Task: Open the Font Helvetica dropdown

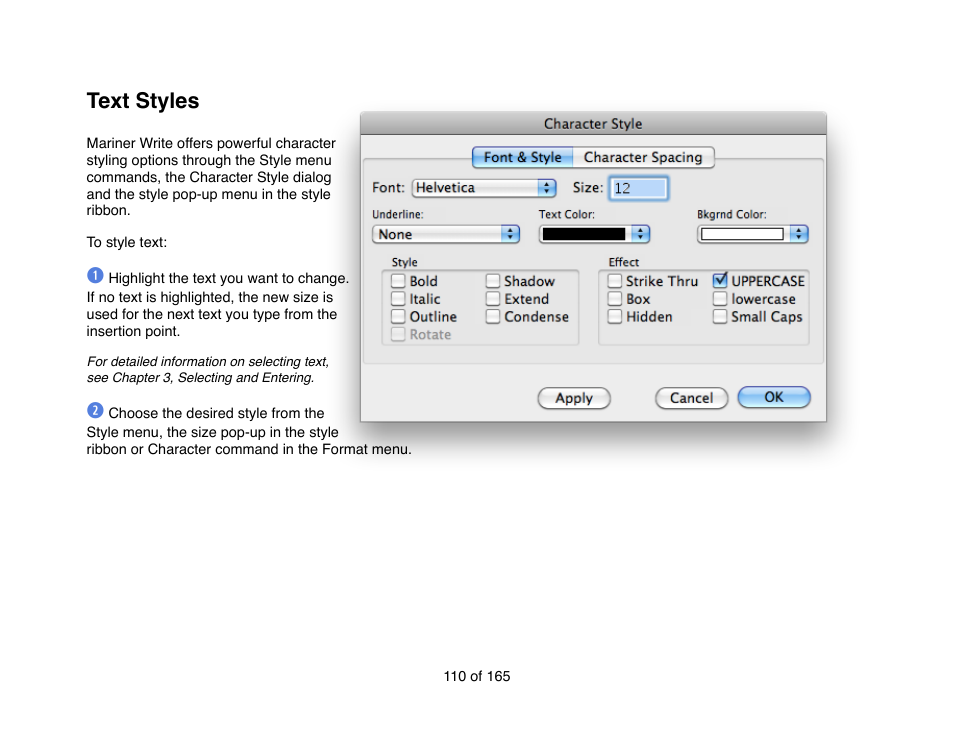Action: (484, 187)
